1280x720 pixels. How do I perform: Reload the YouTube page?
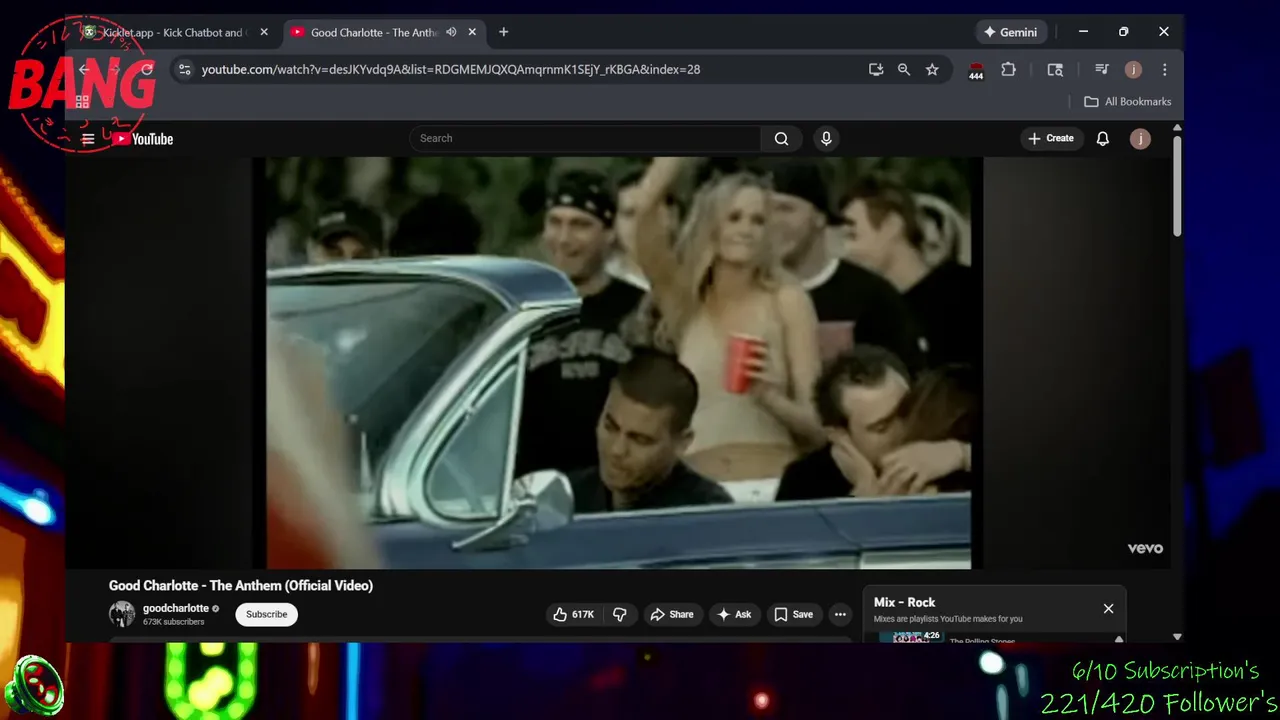click(147, 69)
